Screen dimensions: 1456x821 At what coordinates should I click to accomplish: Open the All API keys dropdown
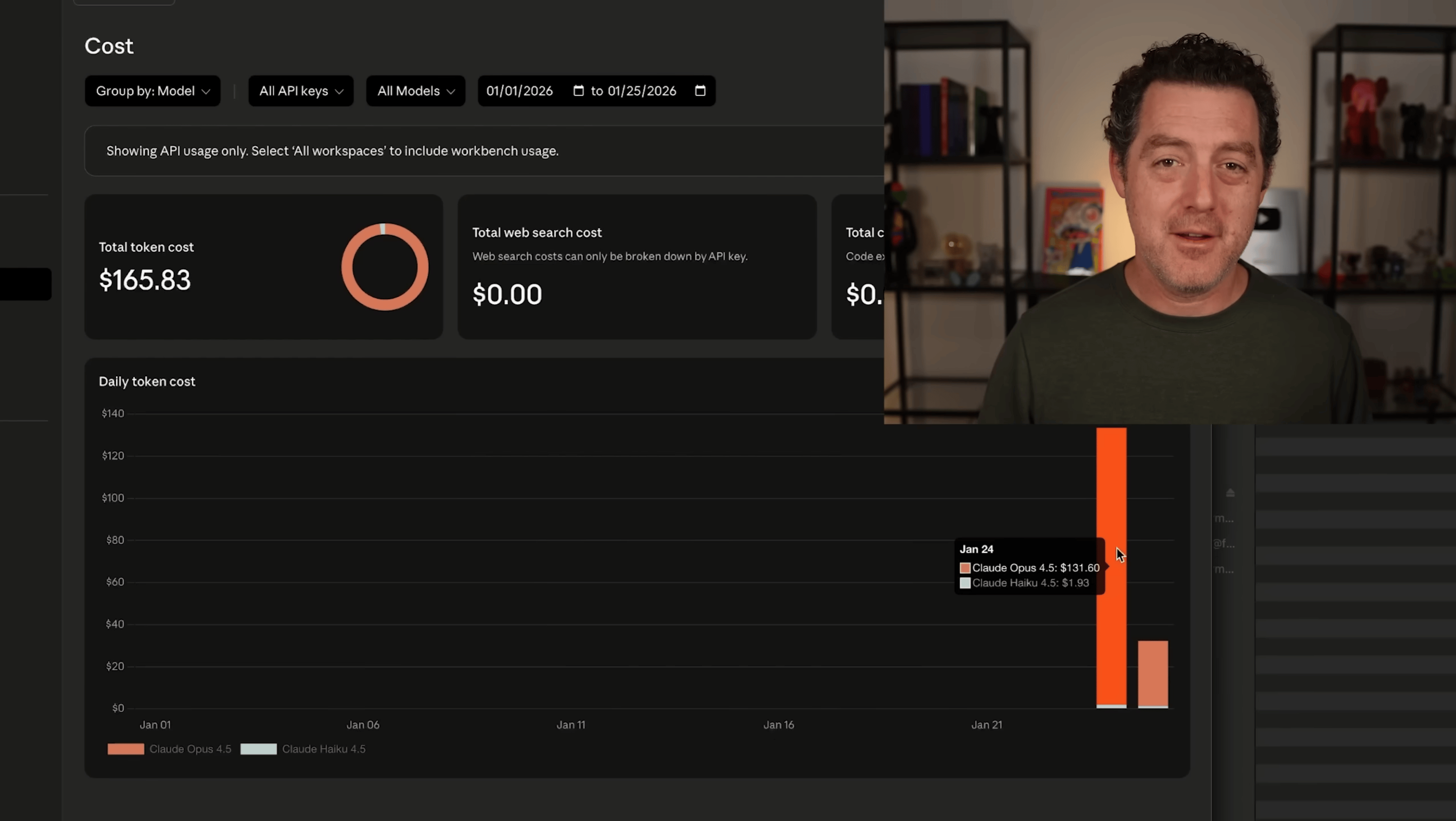[301, 91]
